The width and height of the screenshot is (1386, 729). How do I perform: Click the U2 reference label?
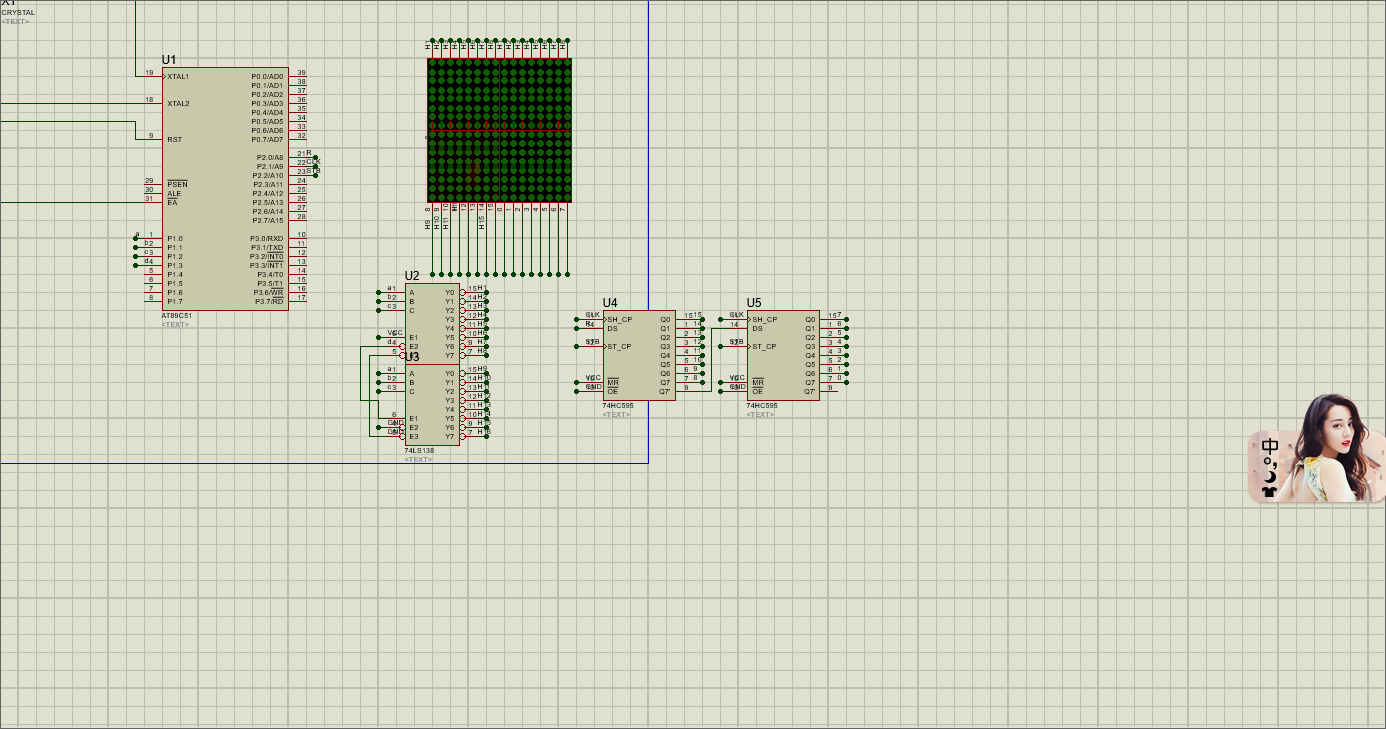tap(412, 276)
